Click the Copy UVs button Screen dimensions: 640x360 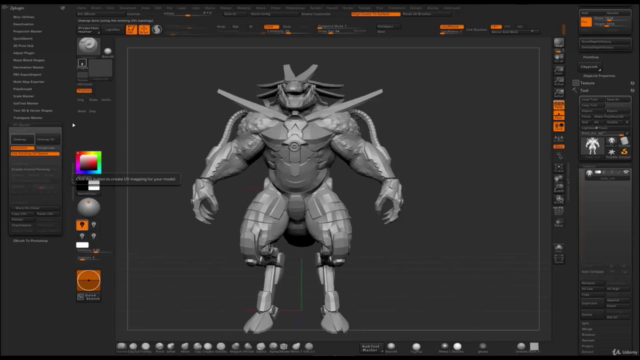click(x=22, y=213)
